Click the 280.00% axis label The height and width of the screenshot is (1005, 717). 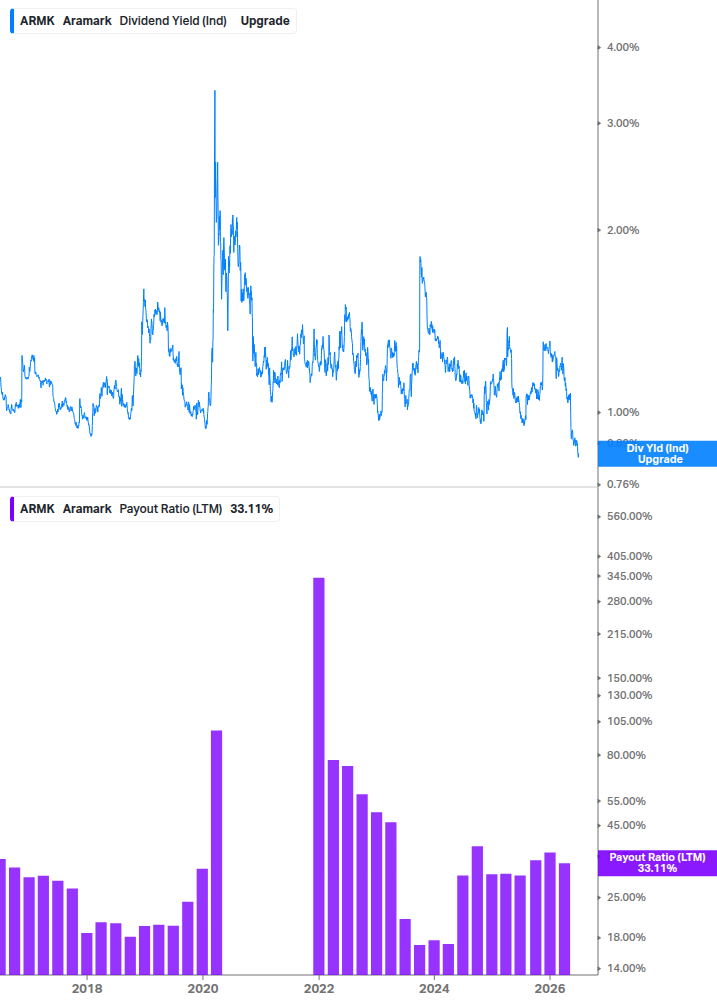(x=629, y=601)
